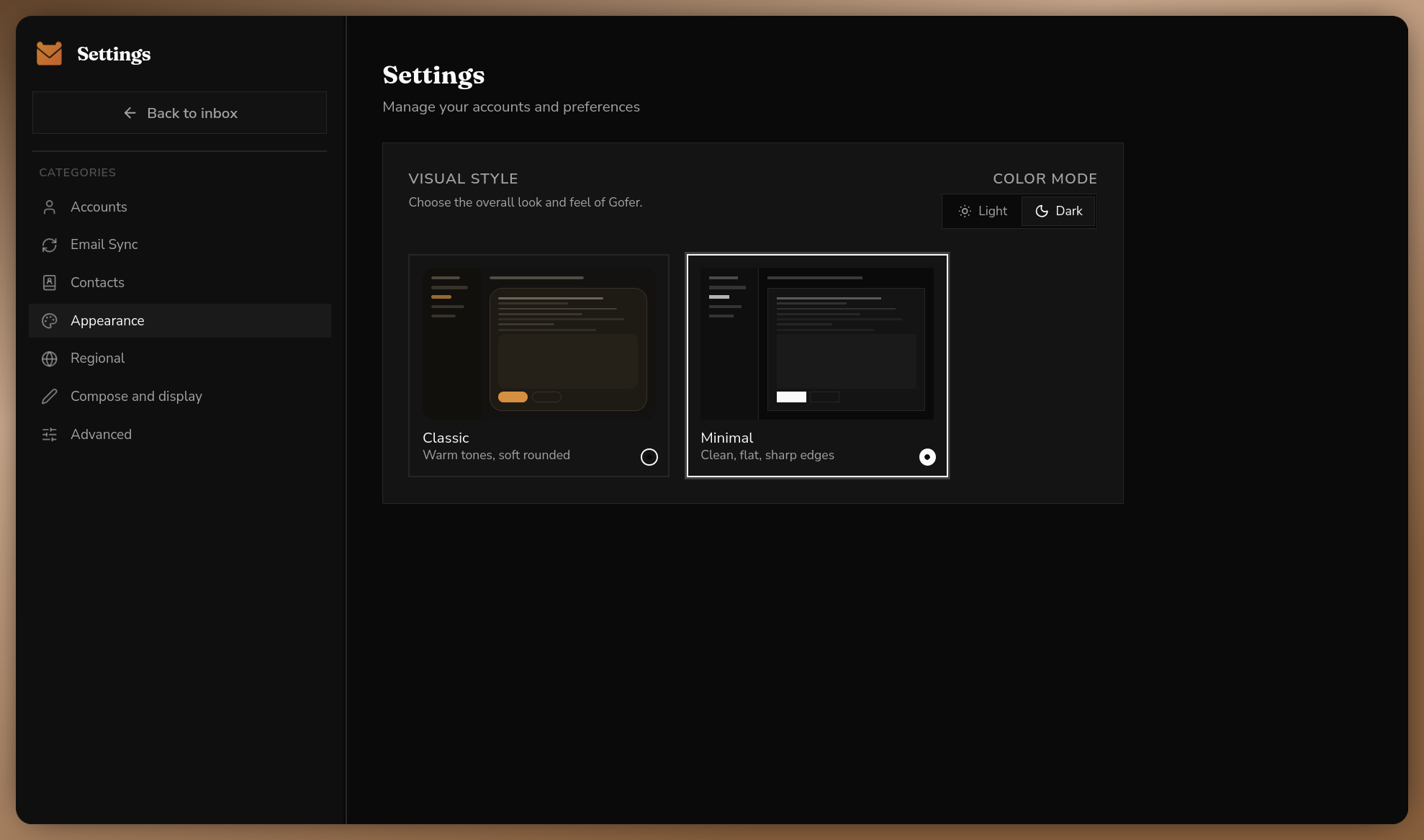This screenshot has width=1424, height=840.
Task: Switch color mode to Dark
Action: pyautogui.click(x=1058, y=211)
